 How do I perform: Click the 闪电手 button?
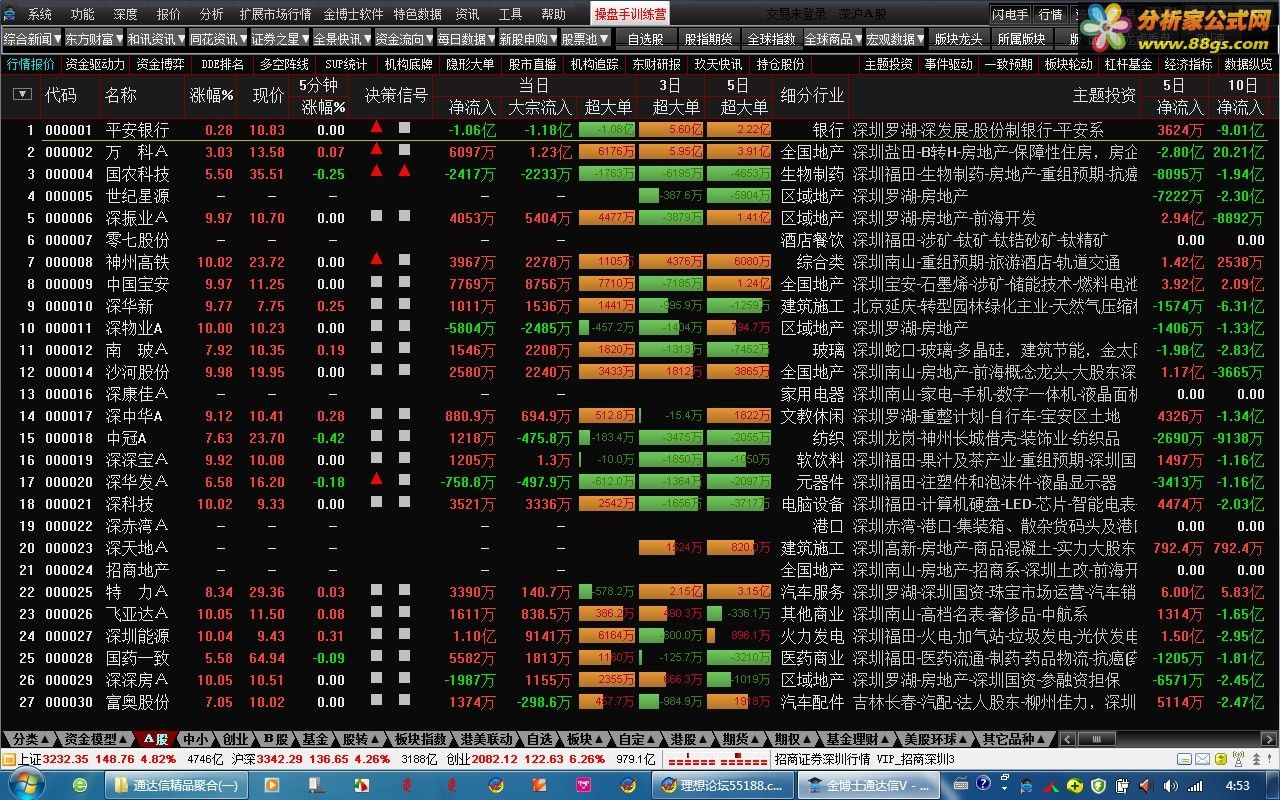[x=1010, y=14]
